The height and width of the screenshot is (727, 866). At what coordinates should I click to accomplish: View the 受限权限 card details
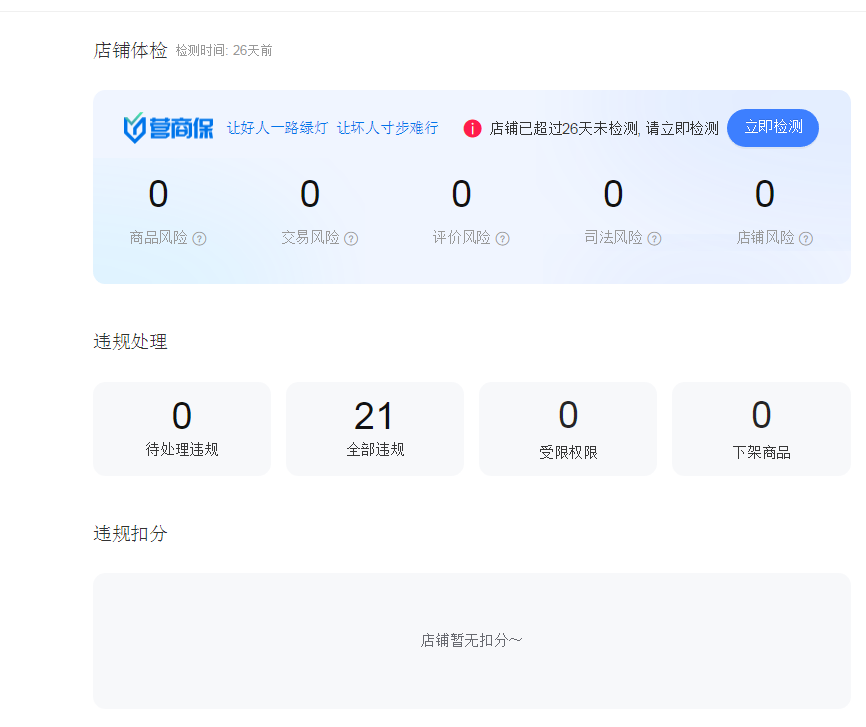[x=568, y=428]
